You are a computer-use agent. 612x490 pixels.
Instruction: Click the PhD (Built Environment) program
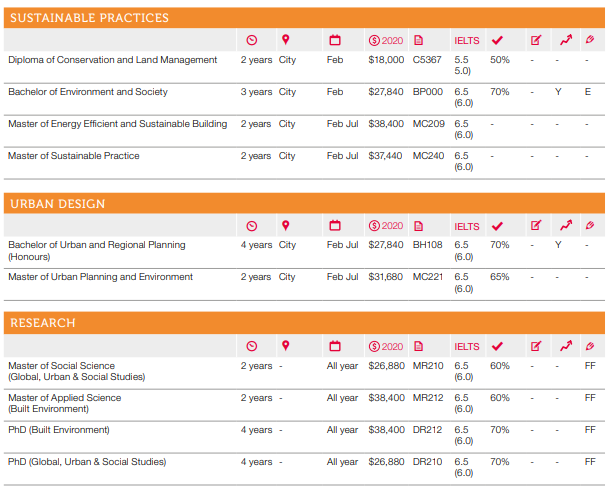(59, 430)
